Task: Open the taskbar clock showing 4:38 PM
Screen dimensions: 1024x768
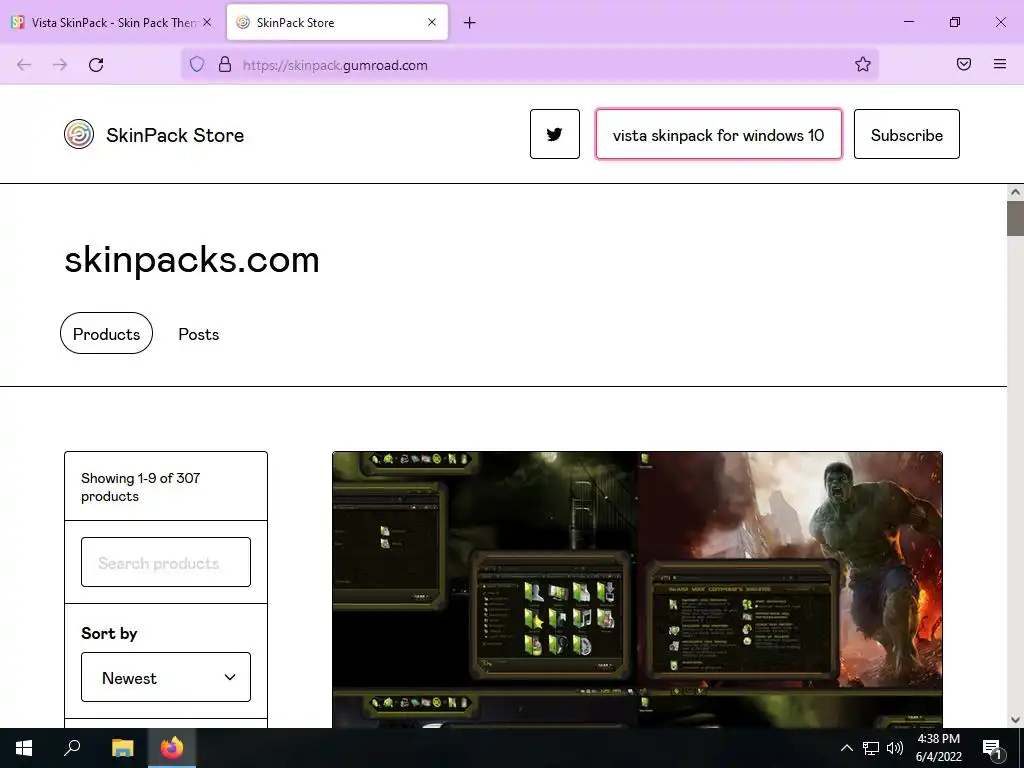Action: click(x=938, y=748)
